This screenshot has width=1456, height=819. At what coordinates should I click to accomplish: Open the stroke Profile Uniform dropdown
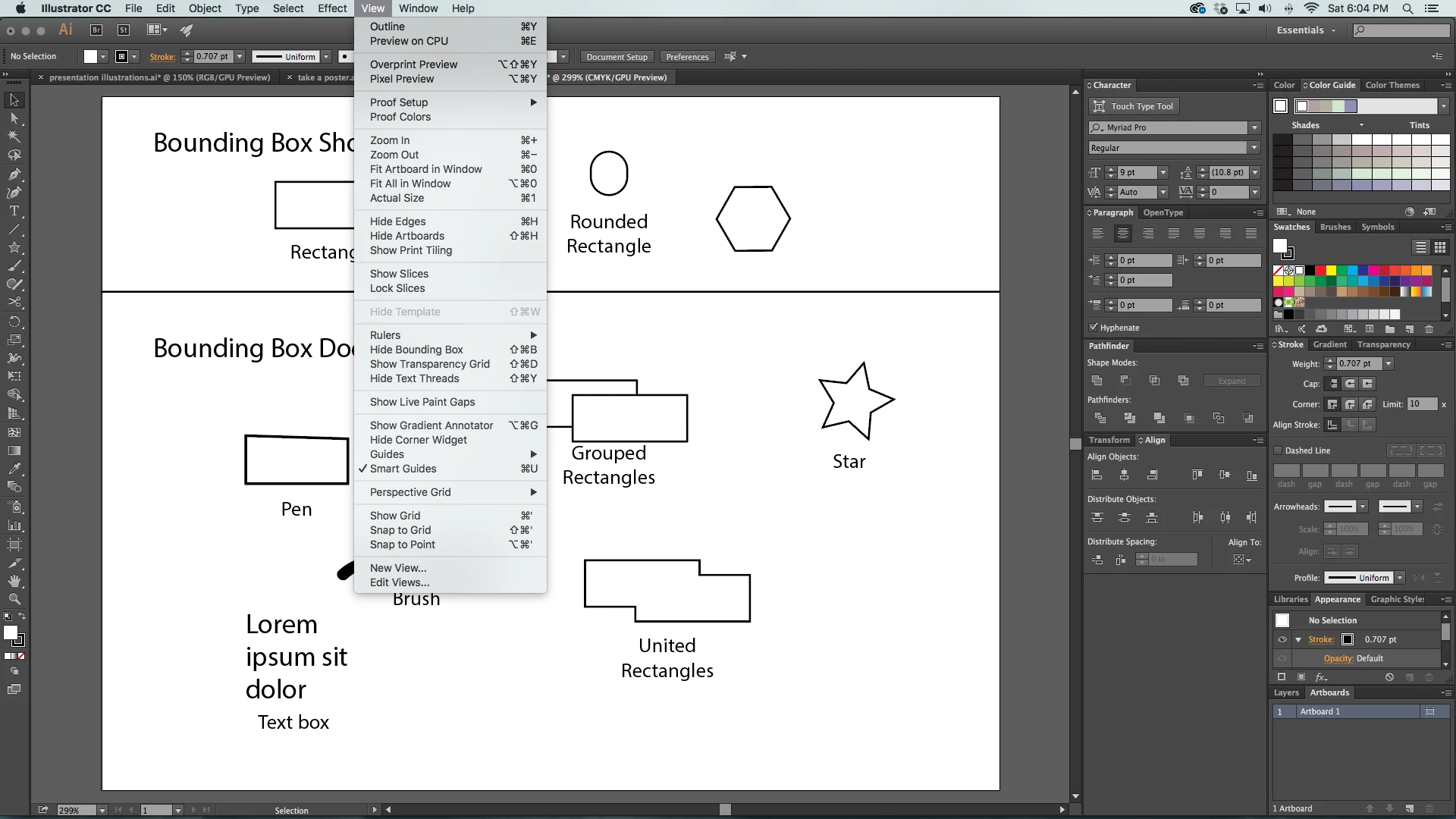tap(1400, 578)
